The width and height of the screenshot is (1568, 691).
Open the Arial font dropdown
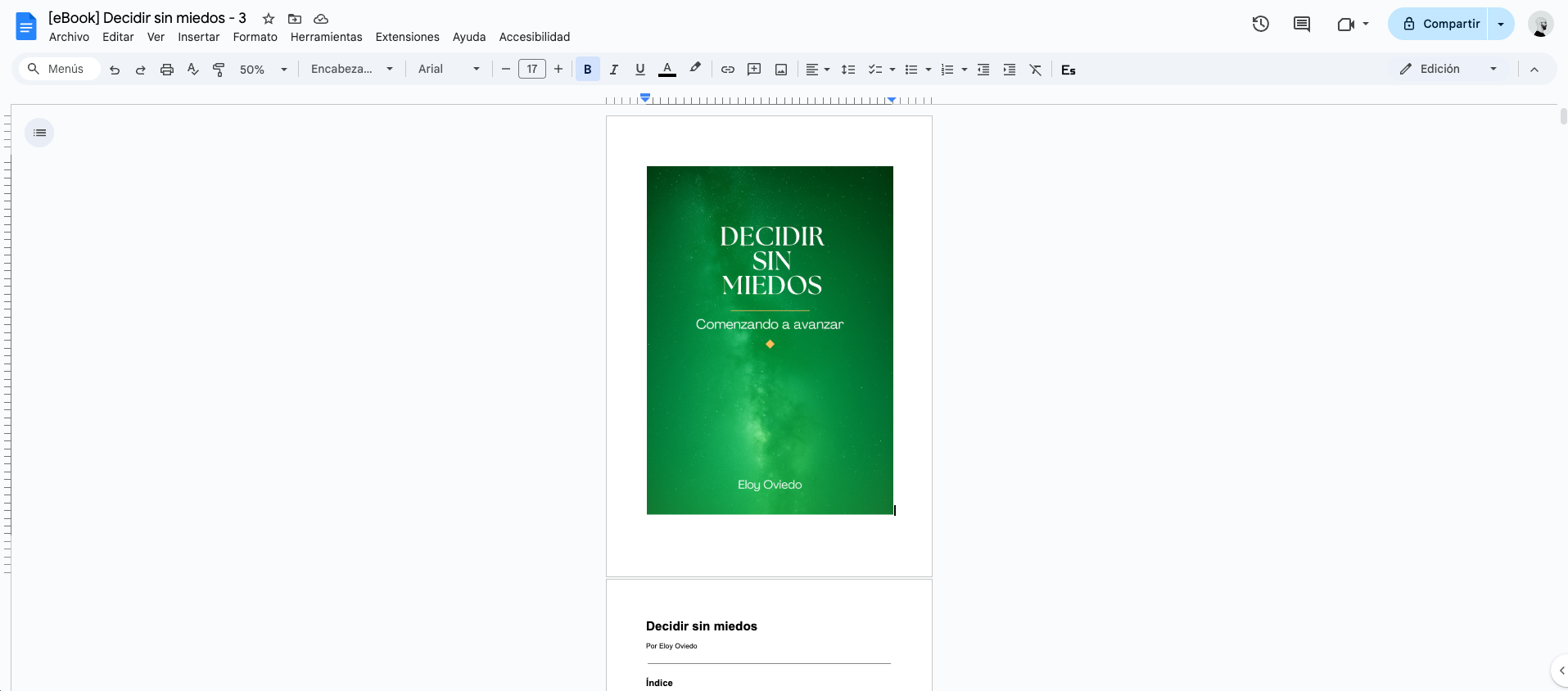point(449,70)
